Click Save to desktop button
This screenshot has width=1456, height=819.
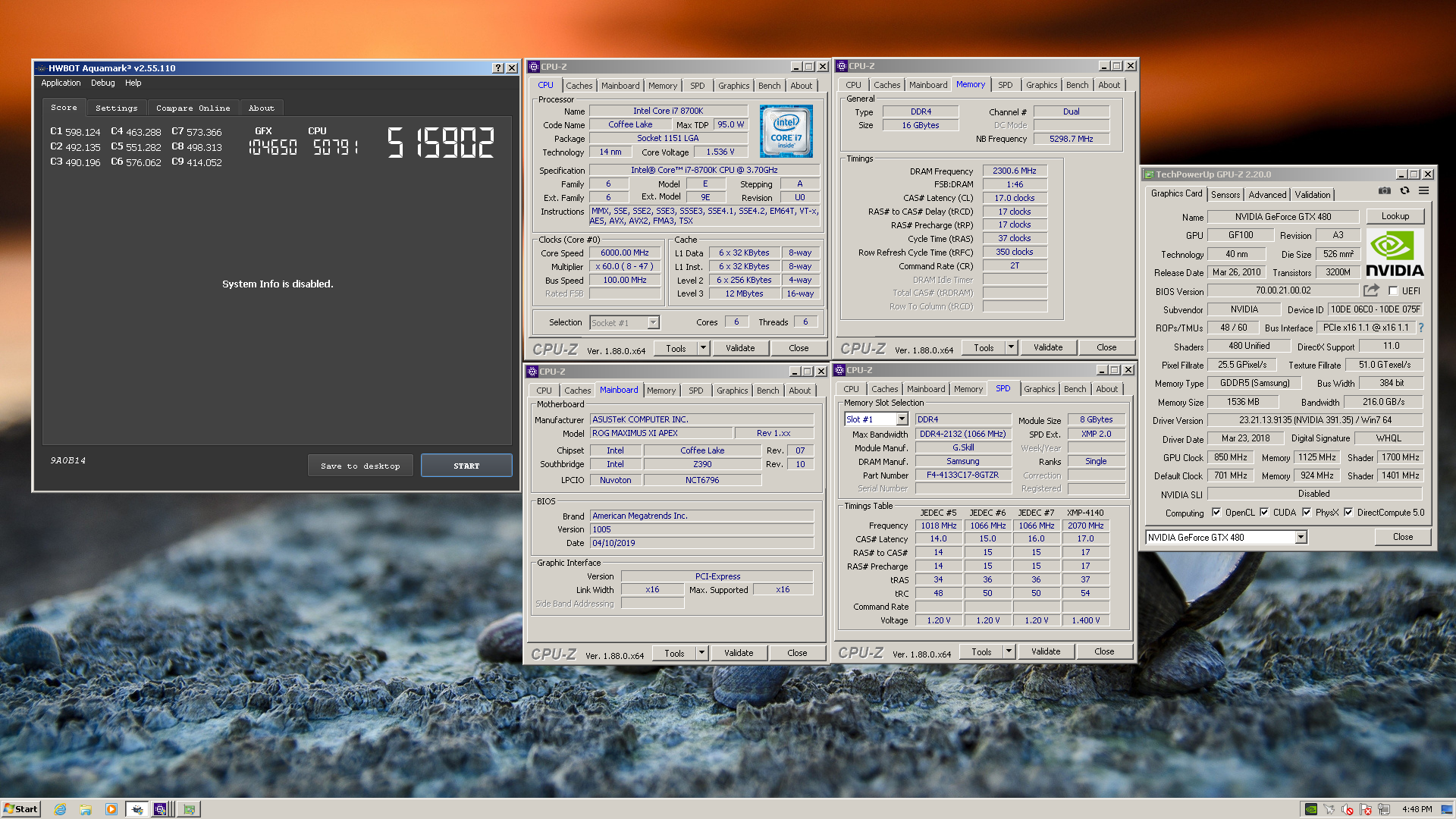click(360, 466)
